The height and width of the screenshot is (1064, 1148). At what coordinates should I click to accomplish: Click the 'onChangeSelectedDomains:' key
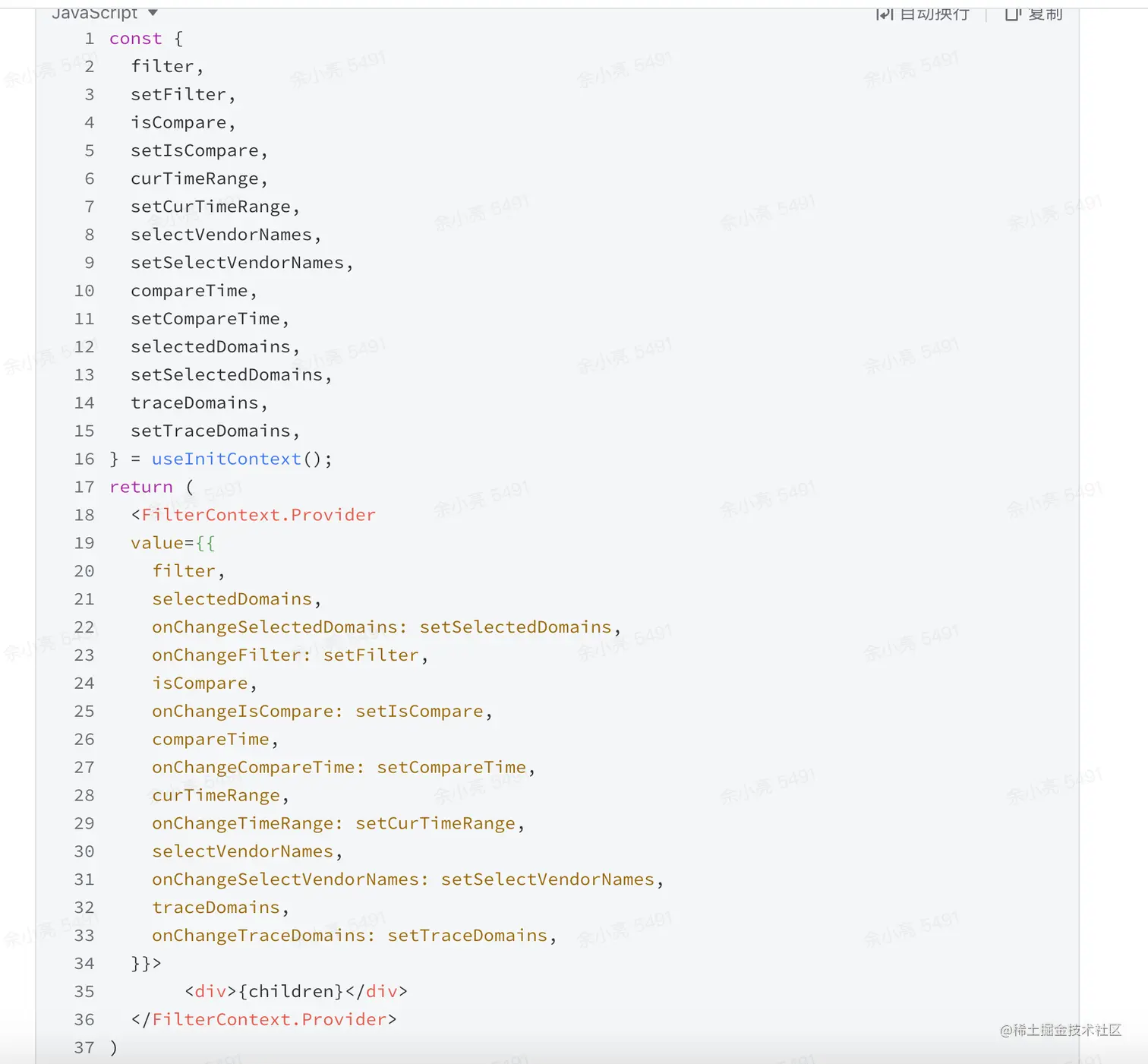coord(279,627)
